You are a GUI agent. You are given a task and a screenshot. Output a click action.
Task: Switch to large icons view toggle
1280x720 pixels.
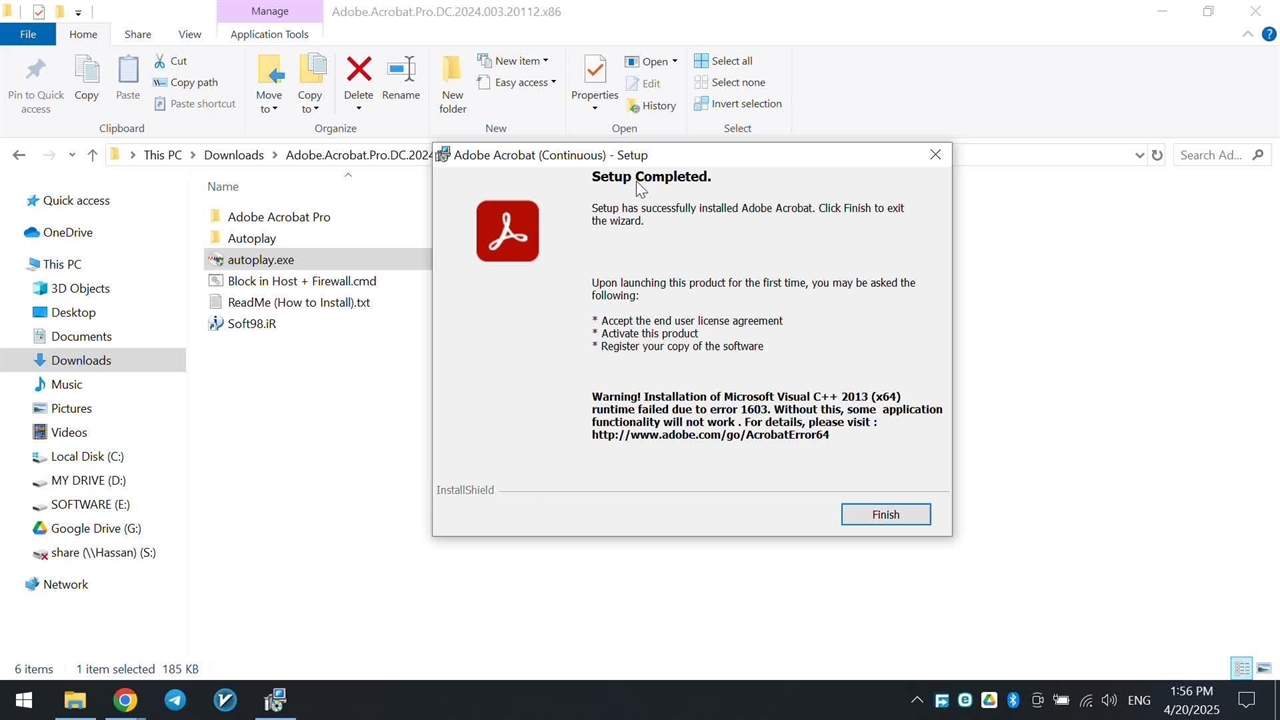[1263, 669]
